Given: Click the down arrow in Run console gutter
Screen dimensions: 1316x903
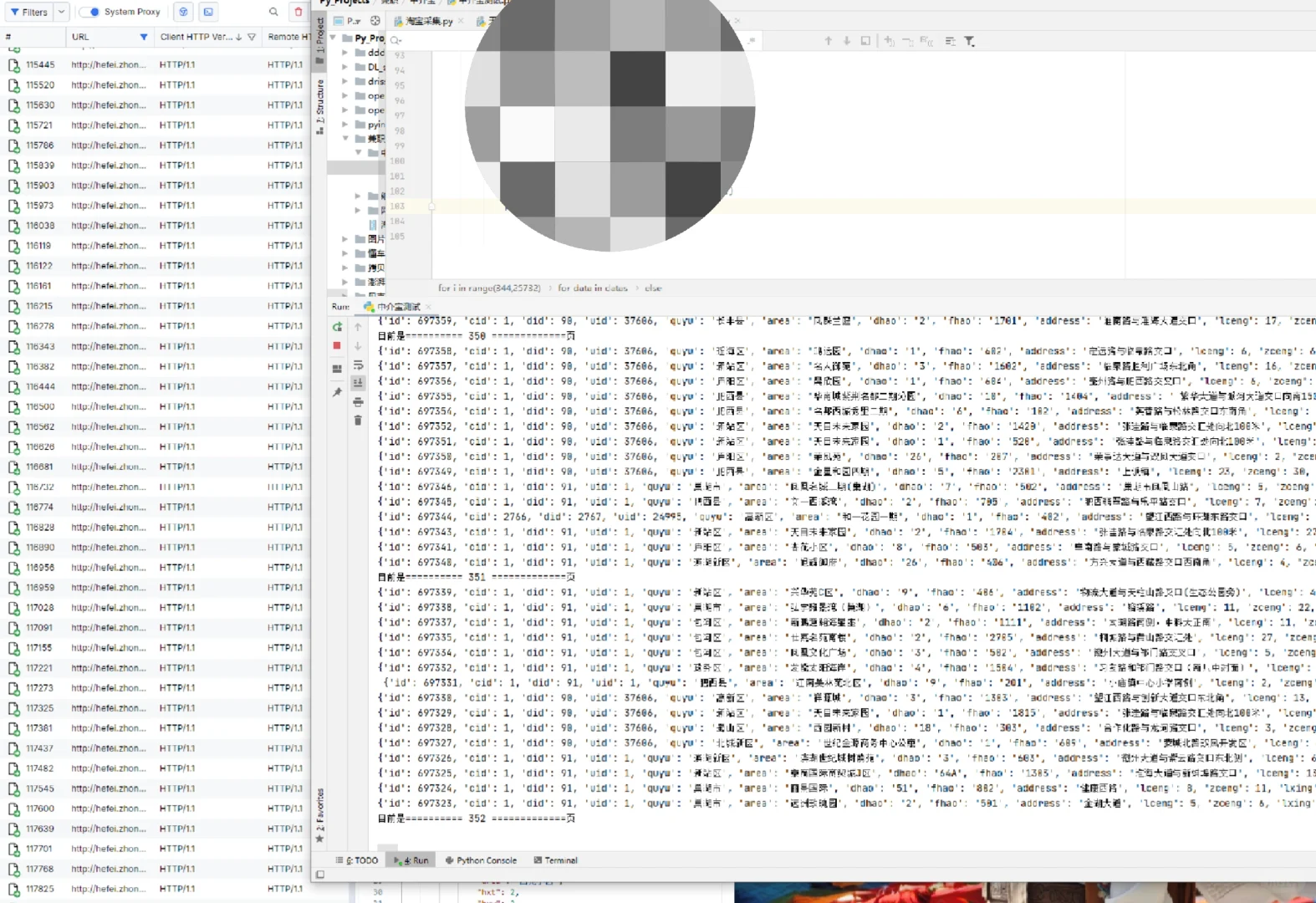Looking at the screenshot, I should (358, 346).
